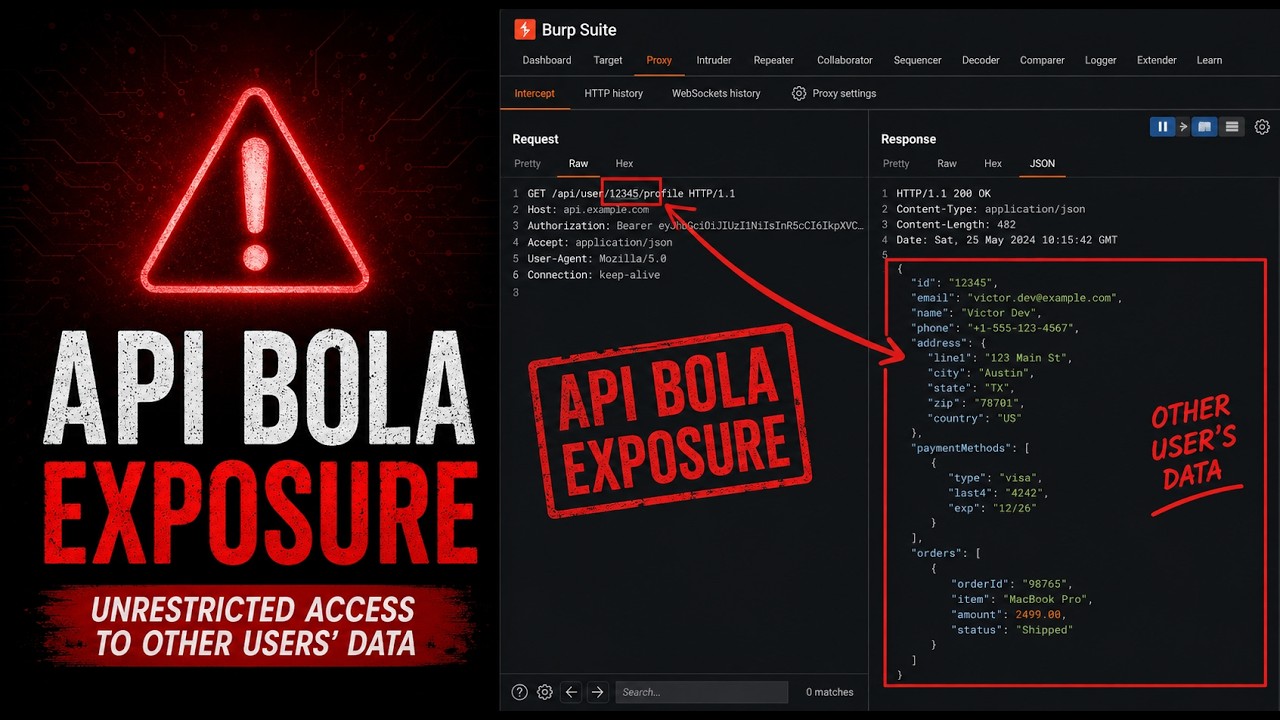Viewport: 1280px width, 720px height.
Task: Click the HTTP/1.1 200 OK status line
Action: tap(943, 193)
